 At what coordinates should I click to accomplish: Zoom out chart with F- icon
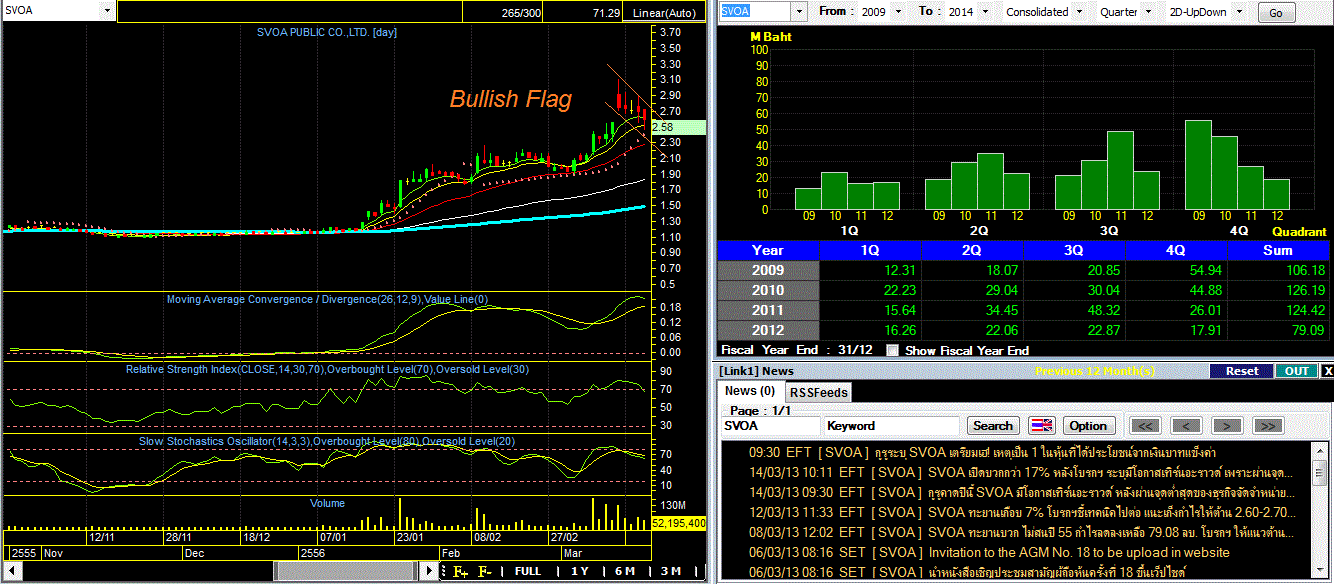pos(485,571)
